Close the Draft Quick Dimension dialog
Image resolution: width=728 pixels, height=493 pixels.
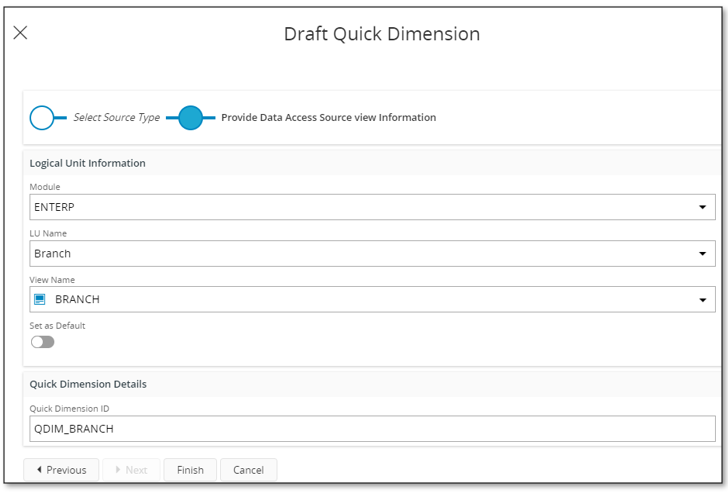20,33
